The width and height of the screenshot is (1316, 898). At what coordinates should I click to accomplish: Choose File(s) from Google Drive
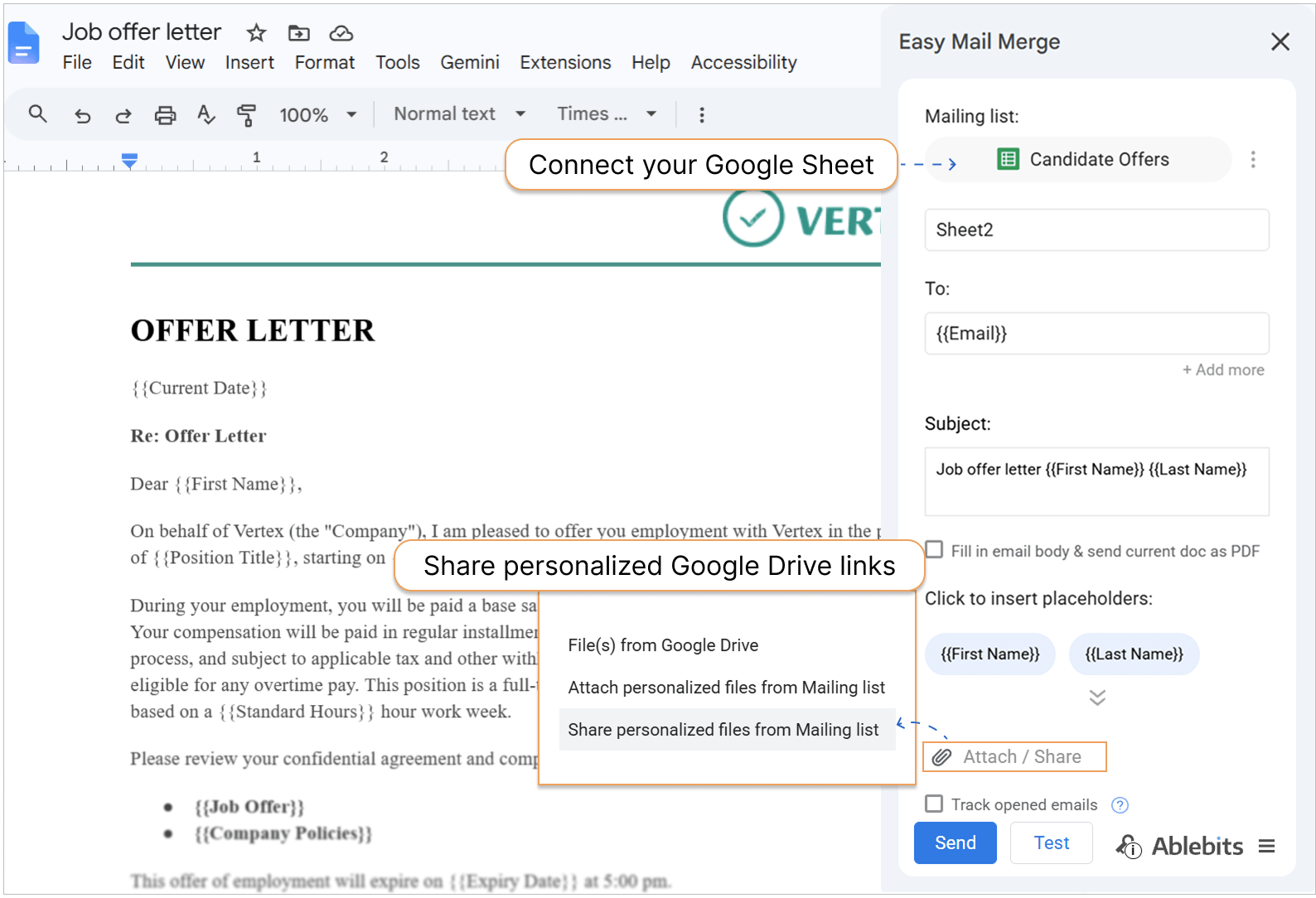663,645
